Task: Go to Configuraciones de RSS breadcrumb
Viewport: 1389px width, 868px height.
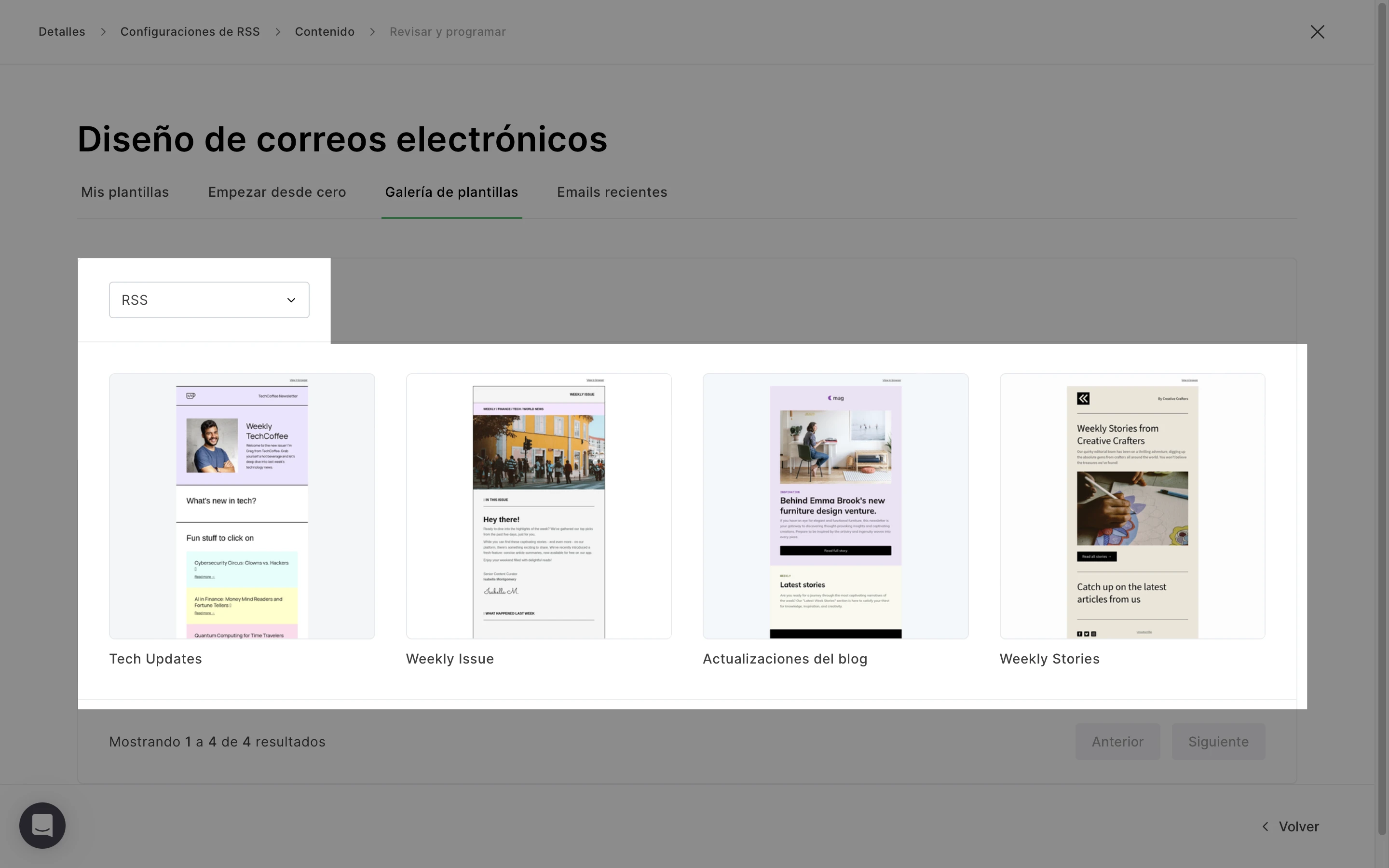Action: pyautogui.click(x=190, y=31)
